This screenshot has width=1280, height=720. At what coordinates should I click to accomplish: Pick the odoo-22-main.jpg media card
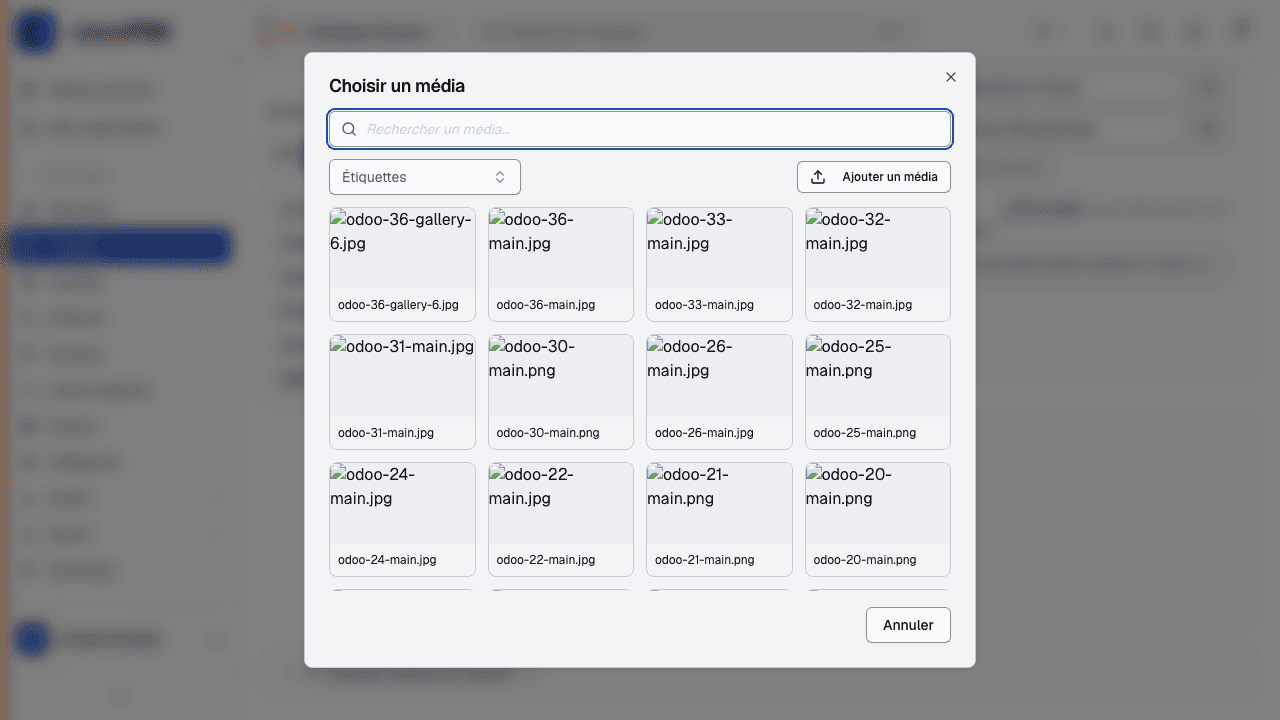click(561, 519)
